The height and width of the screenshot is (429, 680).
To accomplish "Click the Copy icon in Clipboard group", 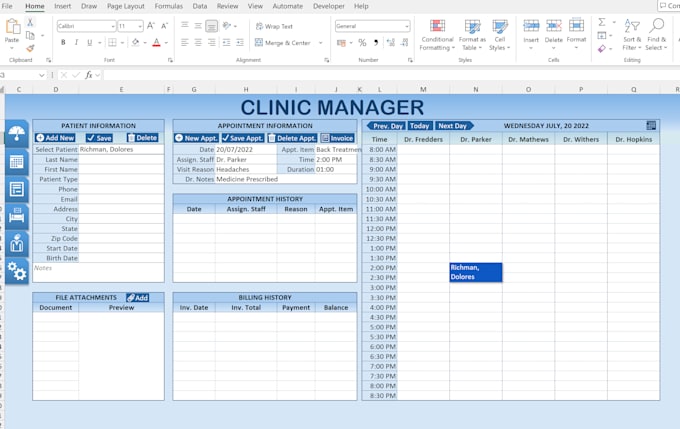I will [x=30, y=36].
